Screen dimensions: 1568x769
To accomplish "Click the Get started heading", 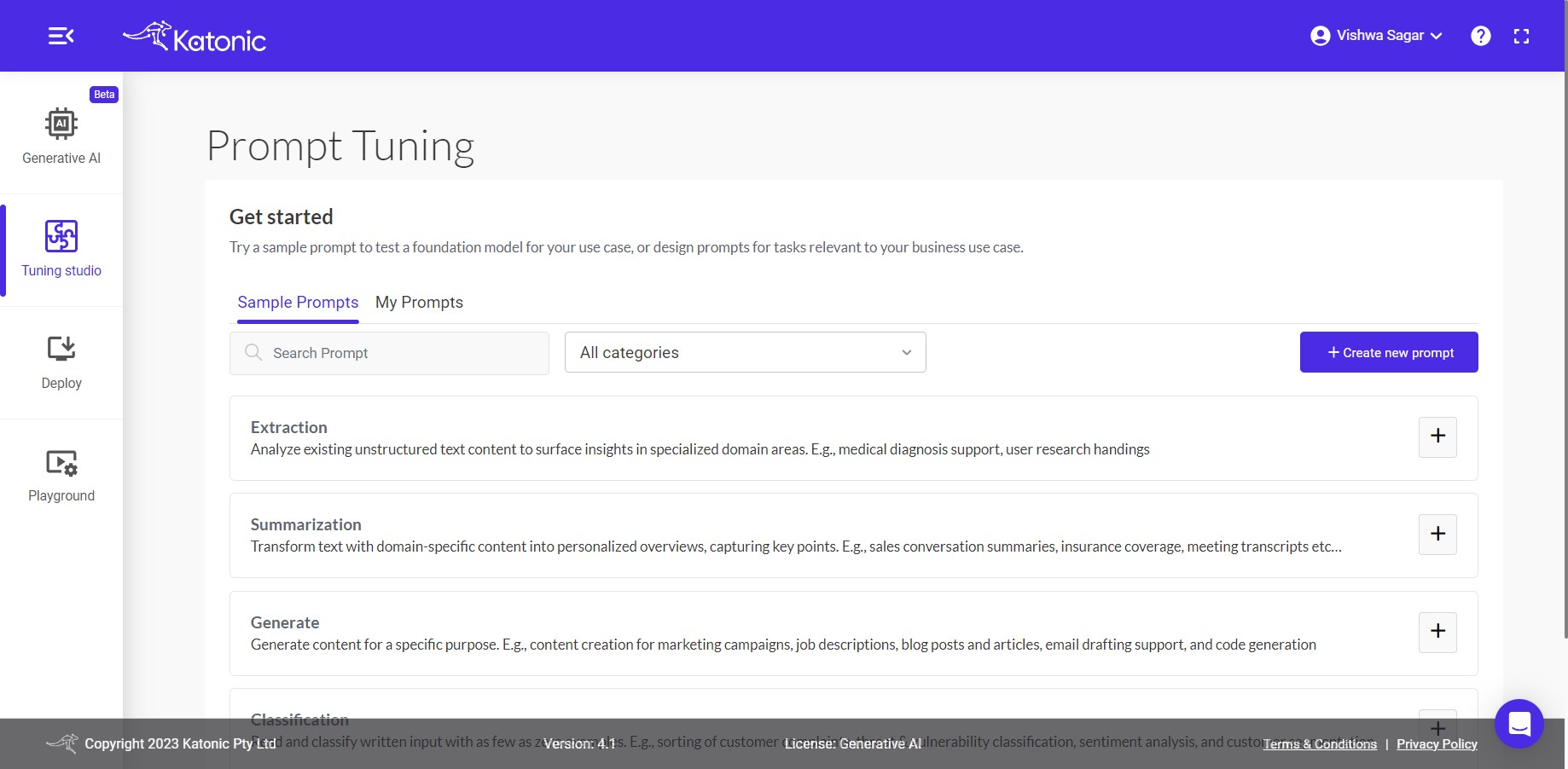I will click(x=282, y=217).
